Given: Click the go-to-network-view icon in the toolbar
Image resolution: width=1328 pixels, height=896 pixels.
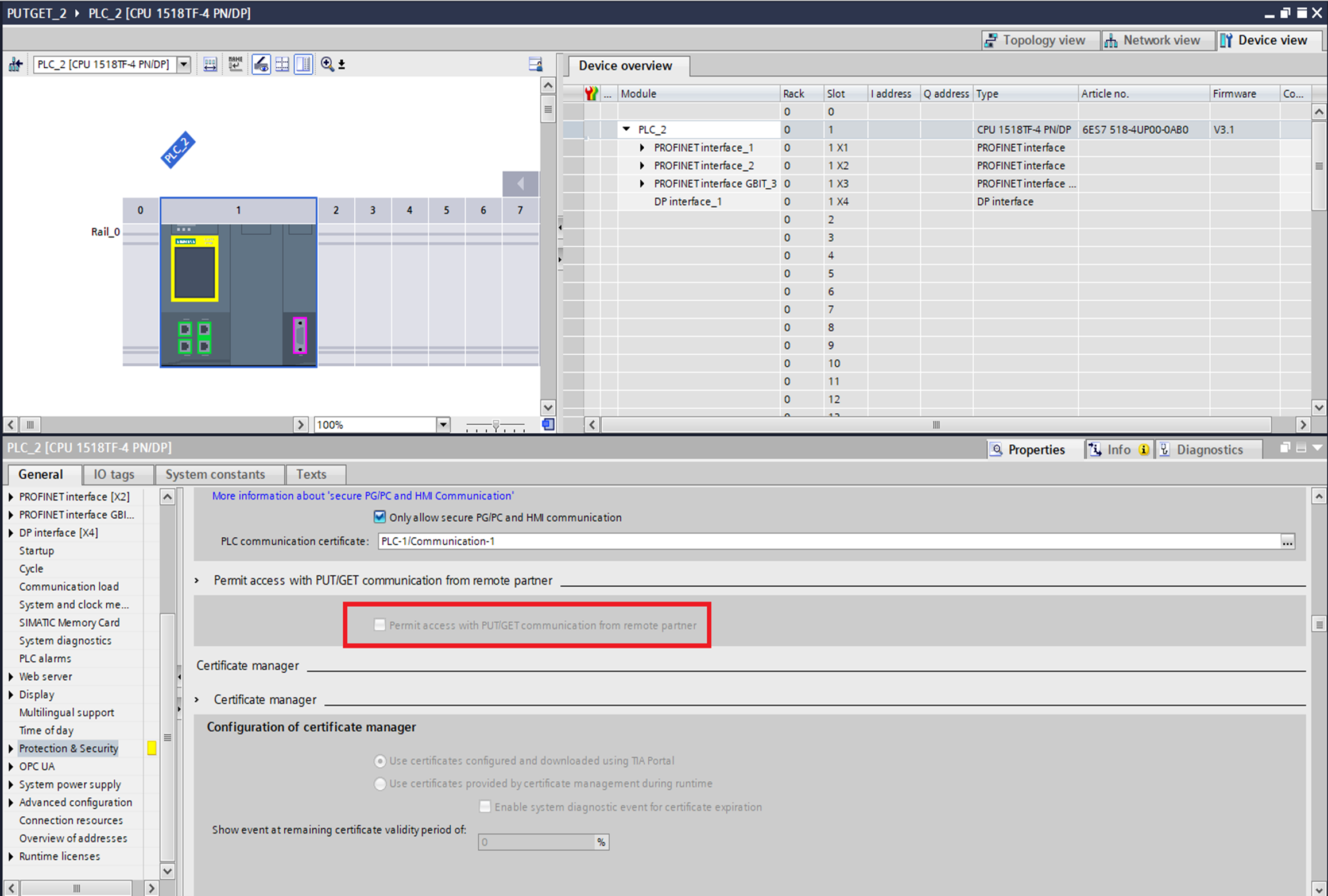Looking at the screenshot, I should click(x=16, y=64).
